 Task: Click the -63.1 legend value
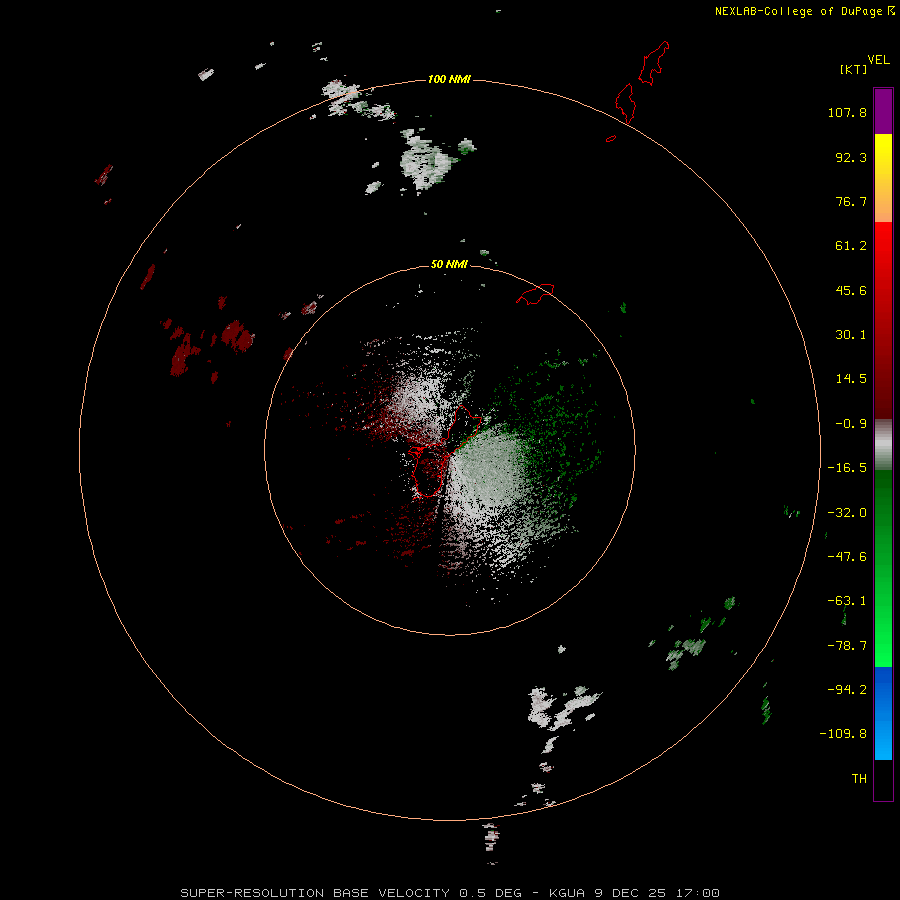coord(847,601)
